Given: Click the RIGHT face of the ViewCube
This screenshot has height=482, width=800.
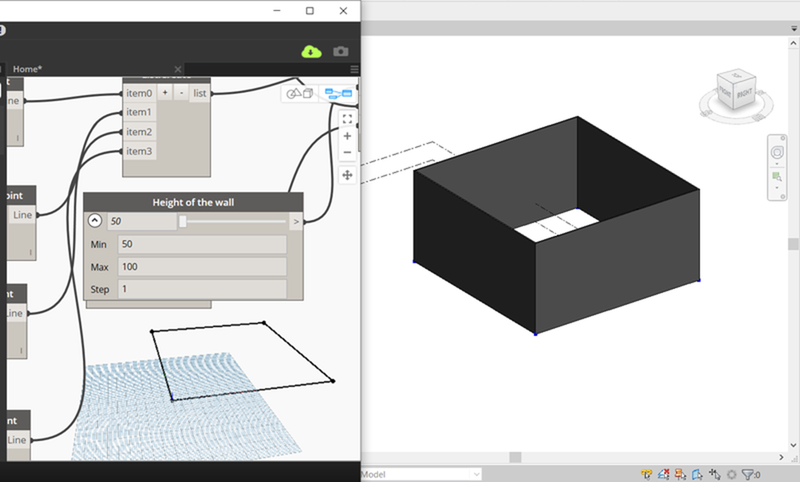Looking at the screenshot, I should pos(745,92).
